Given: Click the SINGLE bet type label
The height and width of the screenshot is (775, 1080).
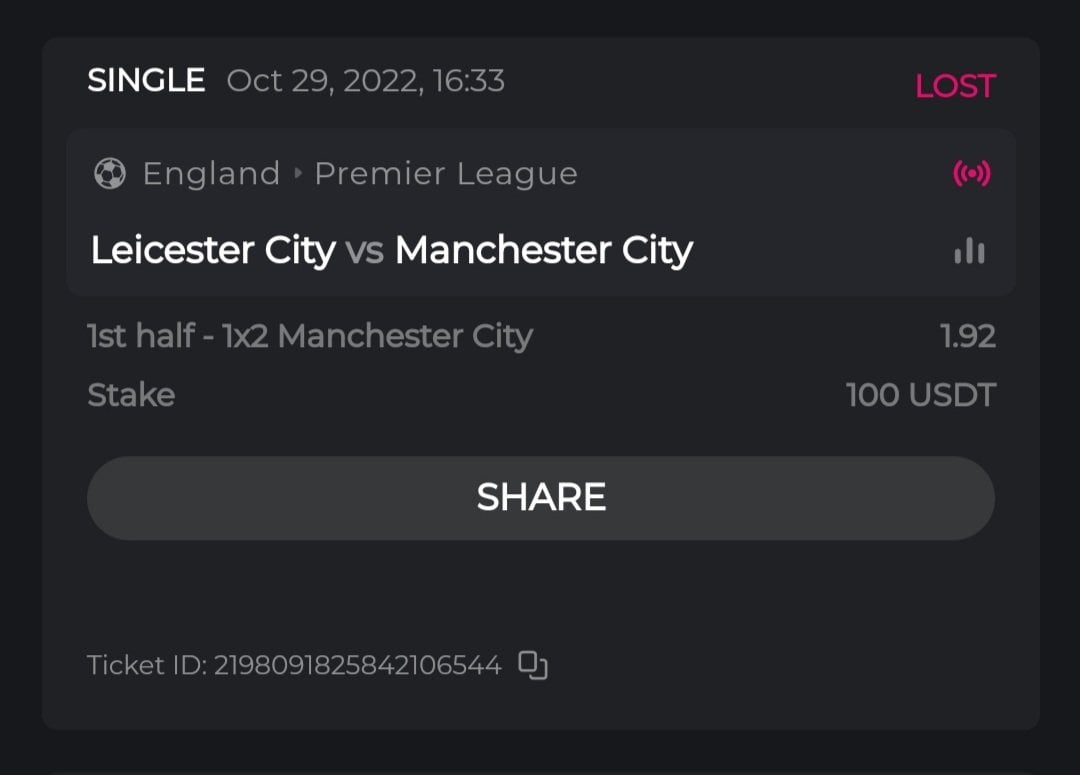Looking at the screenshot, I should (146, 80).
